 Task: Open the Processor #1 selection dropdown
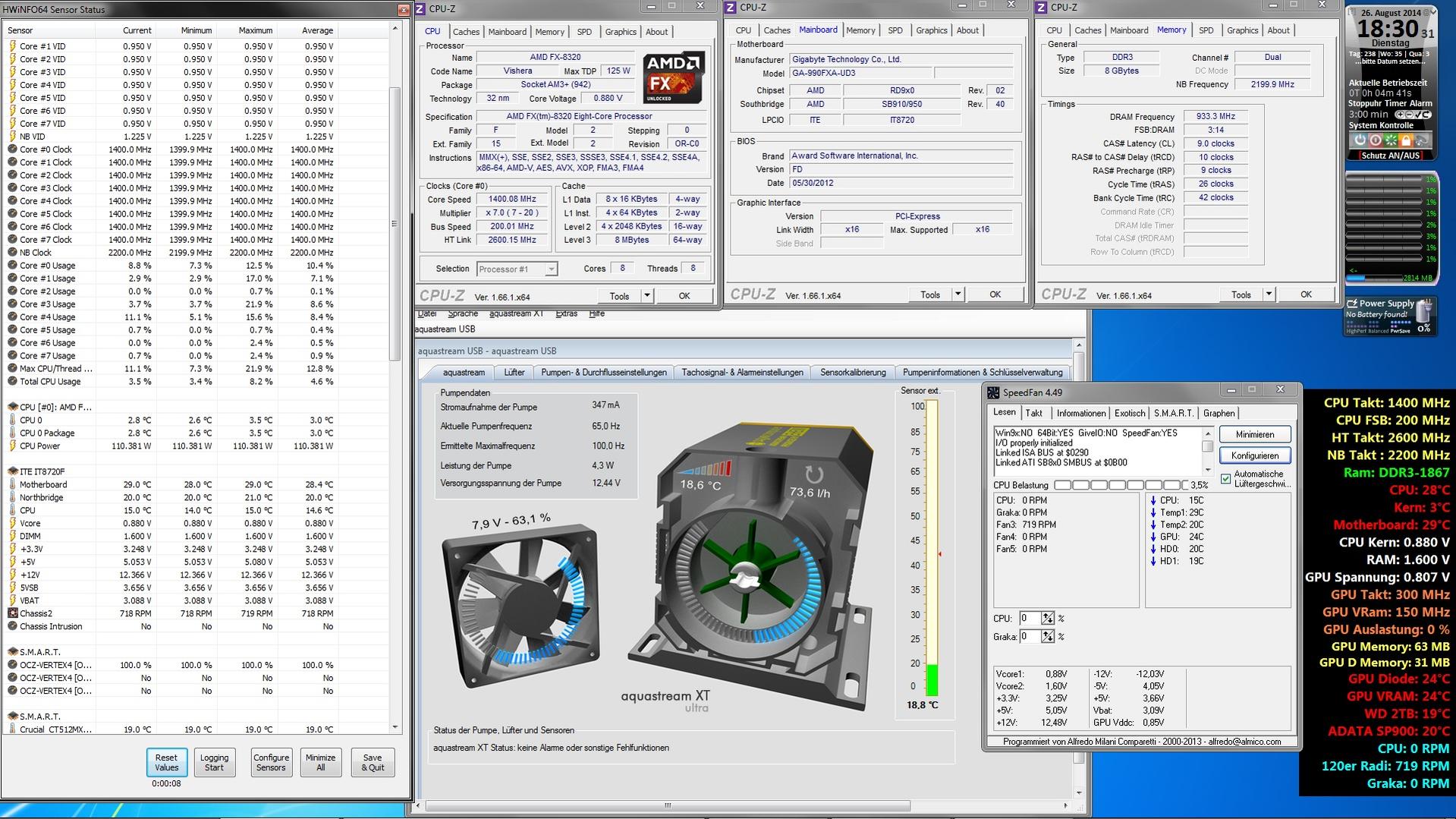[551, 269]
